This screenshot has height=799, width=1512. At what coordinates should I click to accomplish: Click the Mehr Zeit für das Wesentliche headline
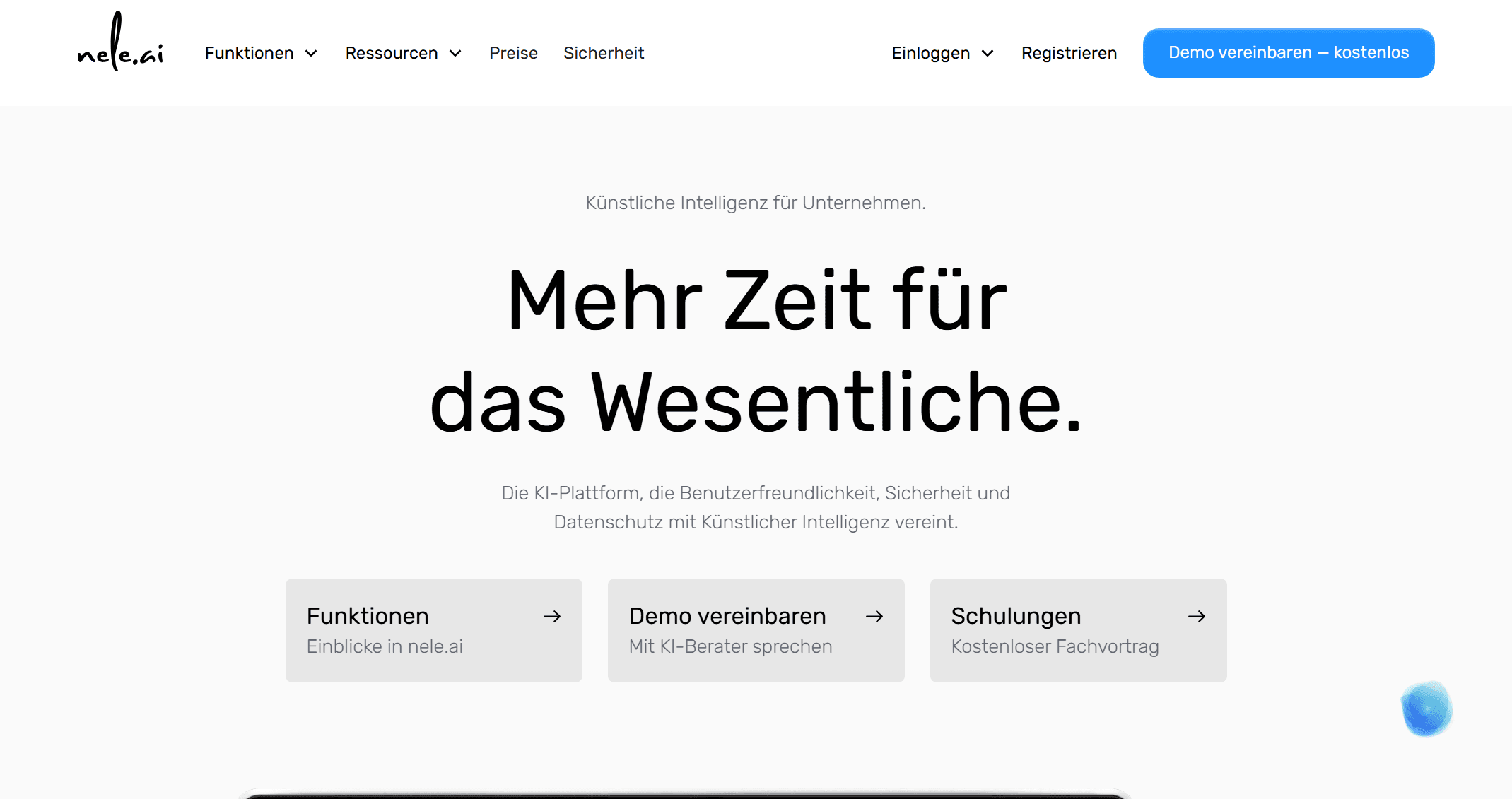(756, 350)
